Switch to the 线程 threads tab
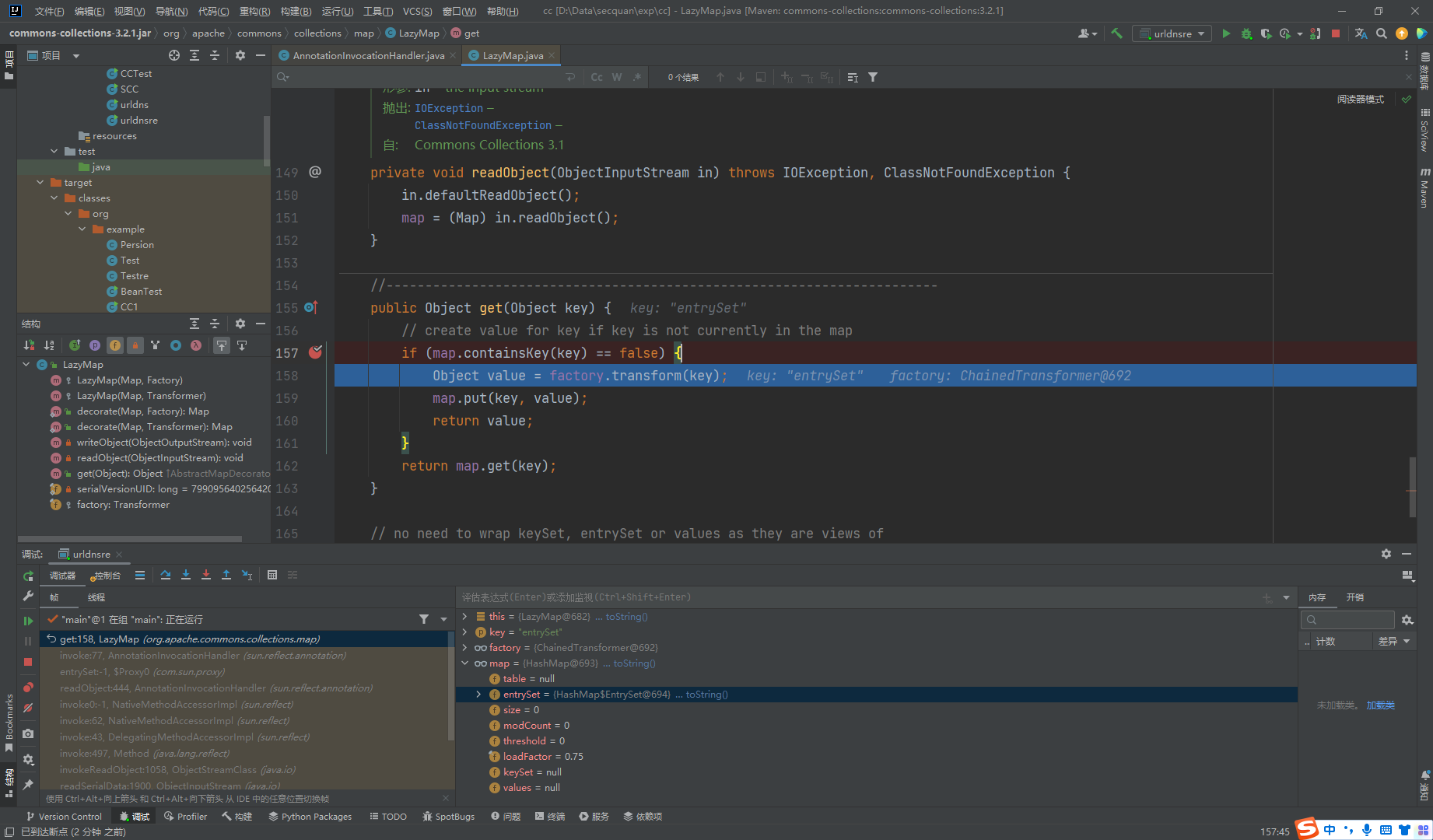 click(x=96, y=597)
